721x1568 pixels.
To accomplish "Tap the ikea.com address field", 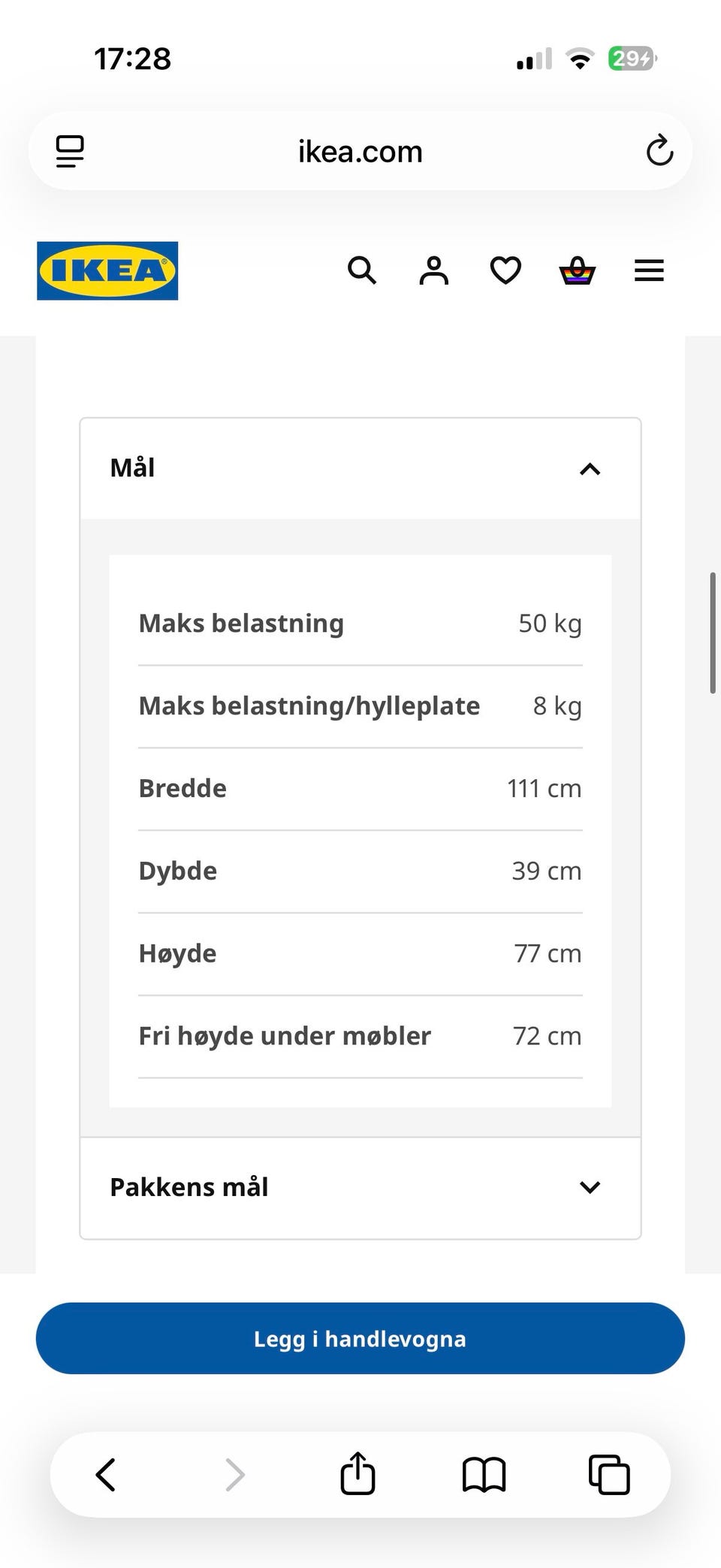I will [360, 151].
